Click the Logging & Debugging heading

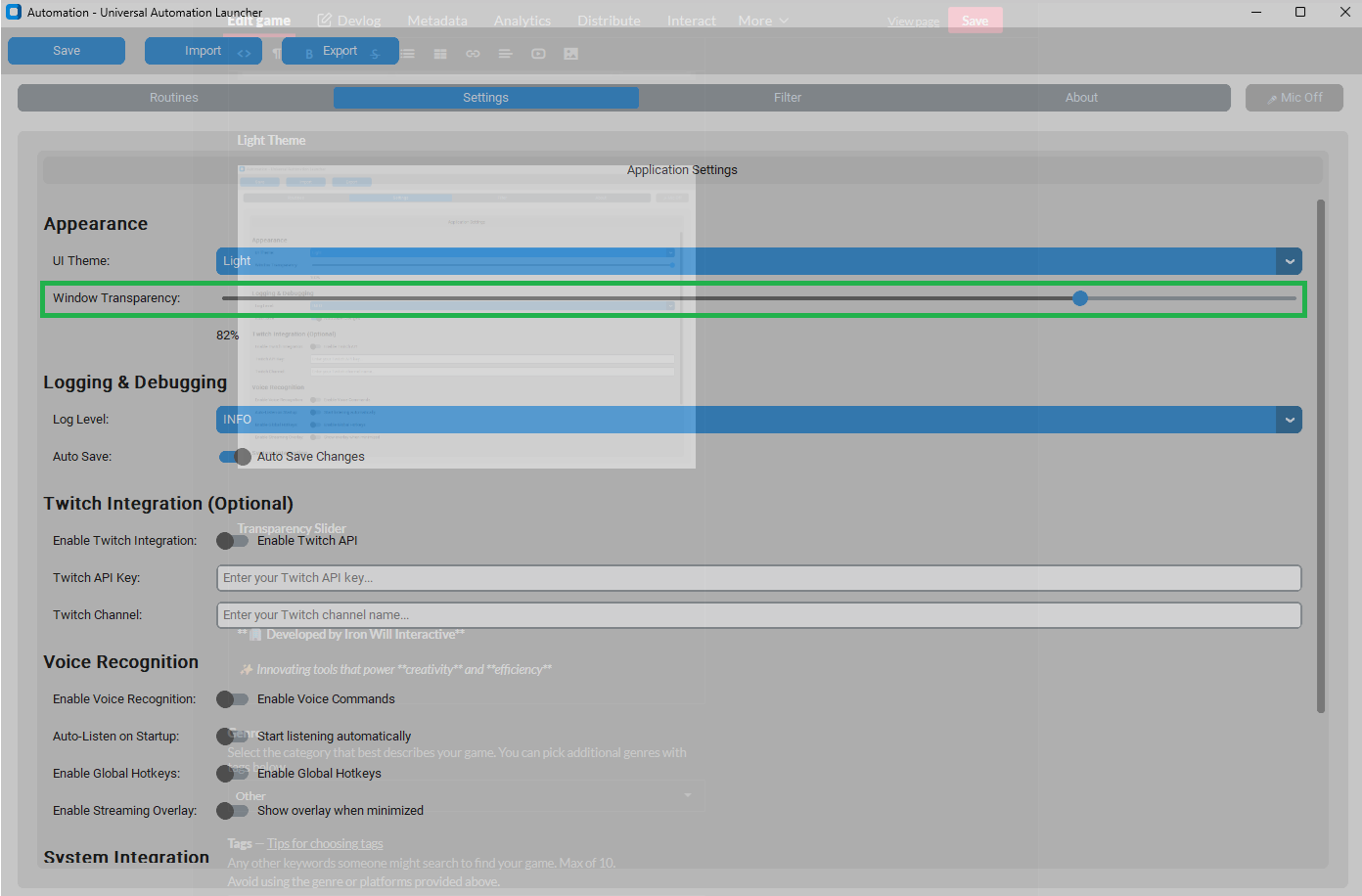click(135, 382)
